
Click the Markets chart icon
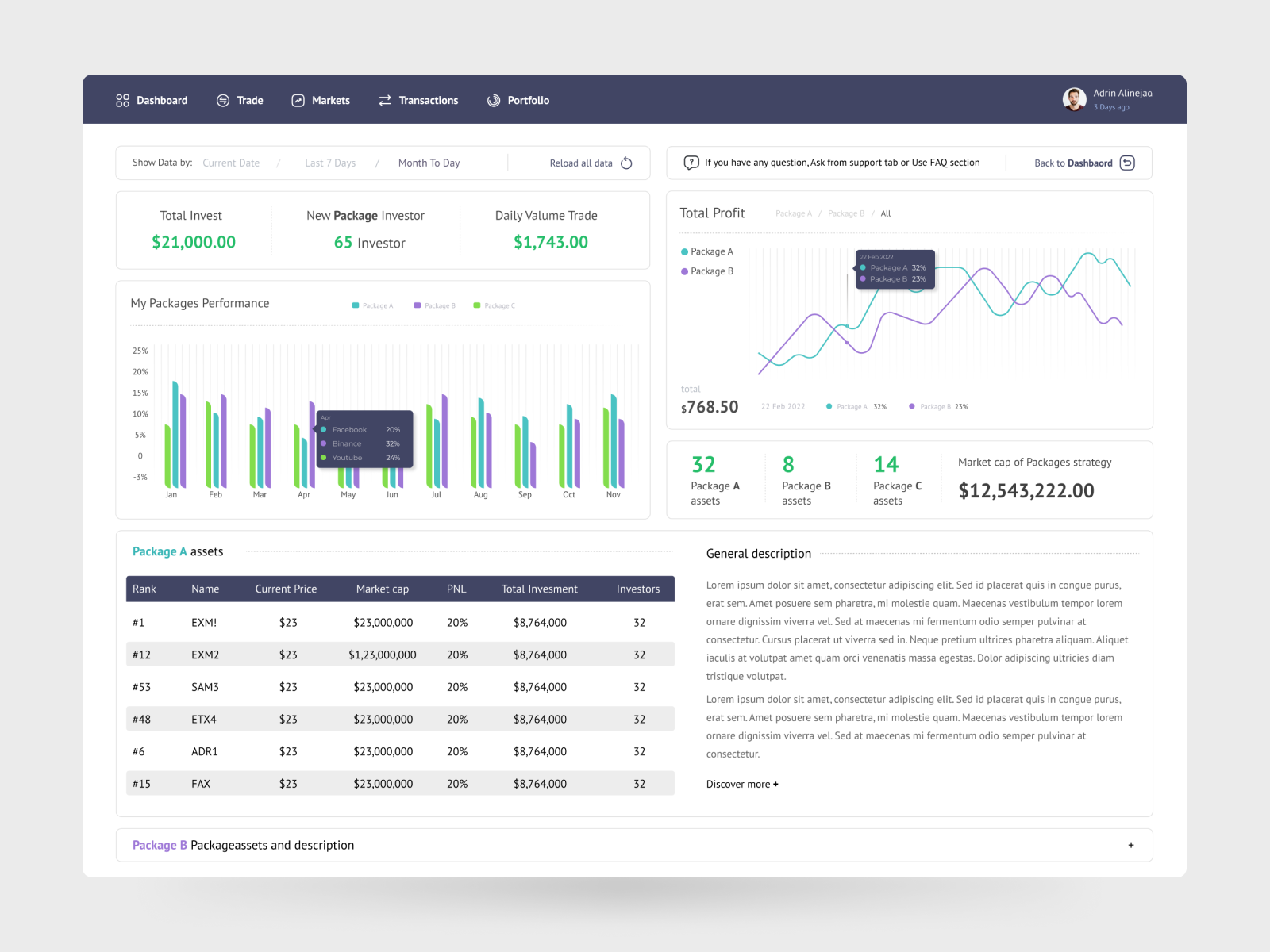point(298,100)
